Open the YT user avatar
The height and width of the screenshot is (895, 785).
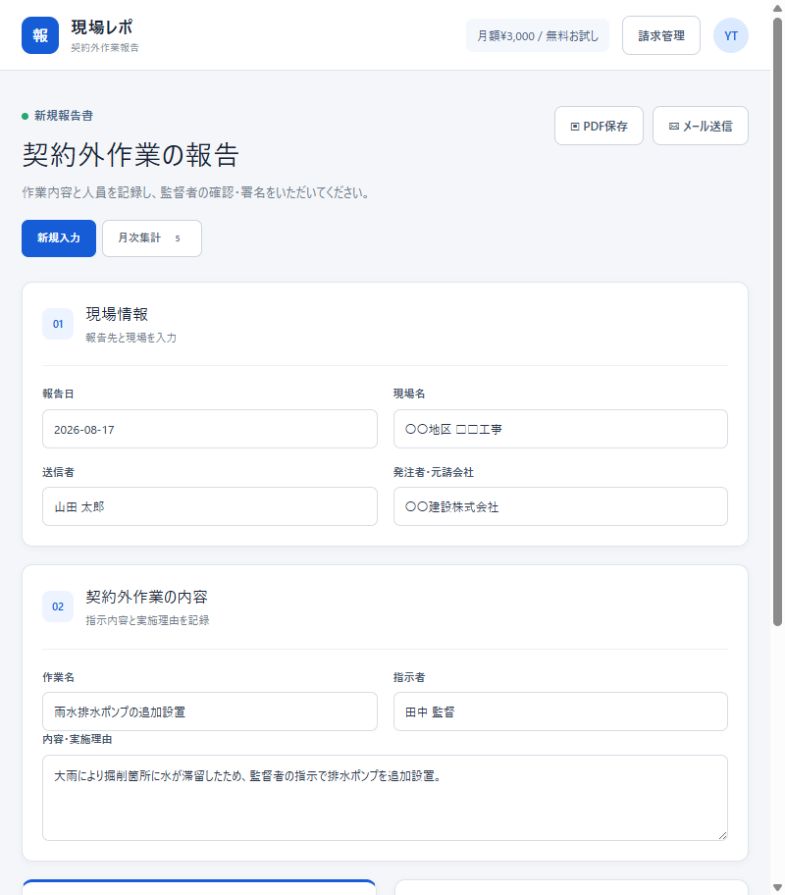[731, 35]
